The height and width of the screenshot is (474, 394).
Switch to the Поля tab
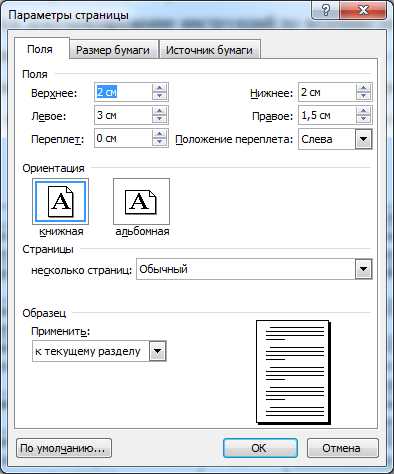(x=40, y=49)
